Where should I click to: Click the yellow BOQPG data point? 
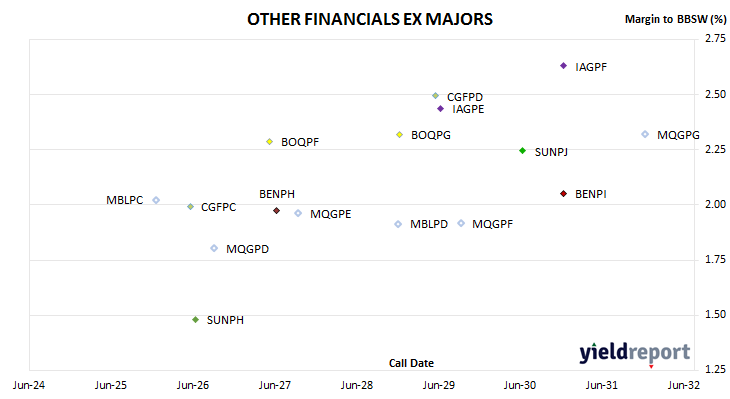399,135
